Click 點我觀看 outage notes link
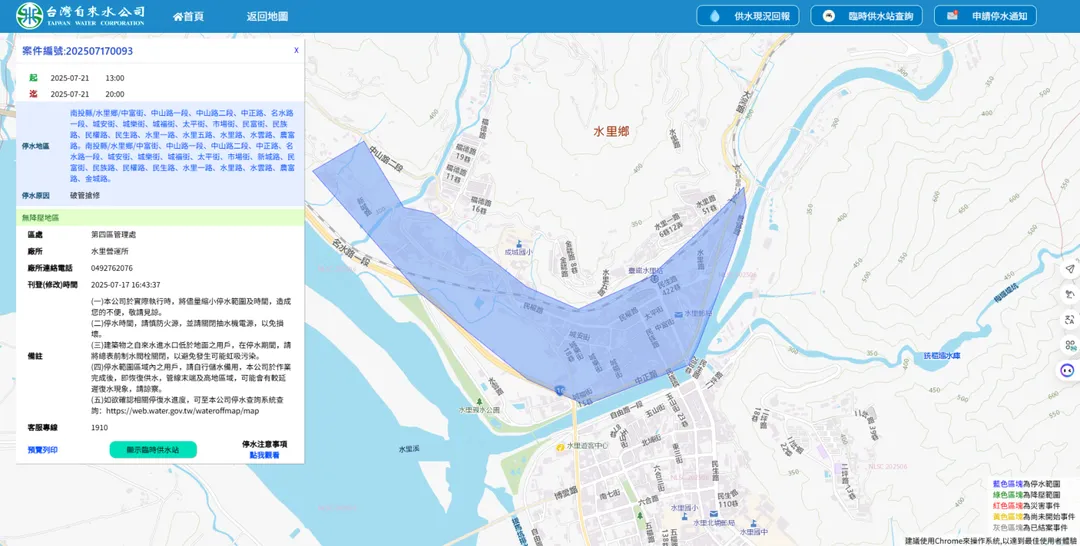Image resolution: width=1080 pixels, height=546 pixels. (264, 455)
